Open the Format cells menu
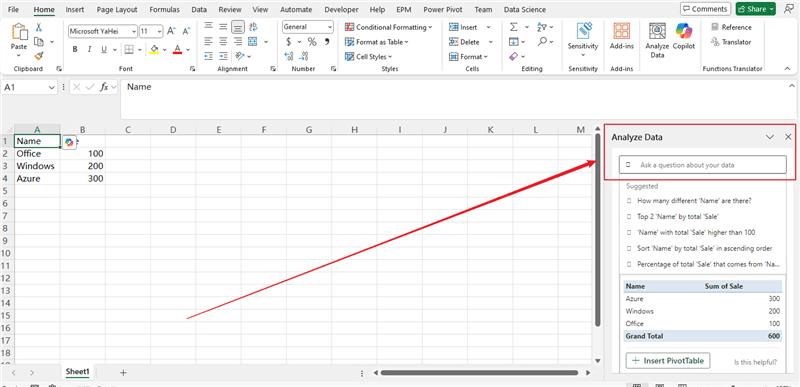Viewport: 800px width, 387px height. pyautogui.click(x=469, y=57)
